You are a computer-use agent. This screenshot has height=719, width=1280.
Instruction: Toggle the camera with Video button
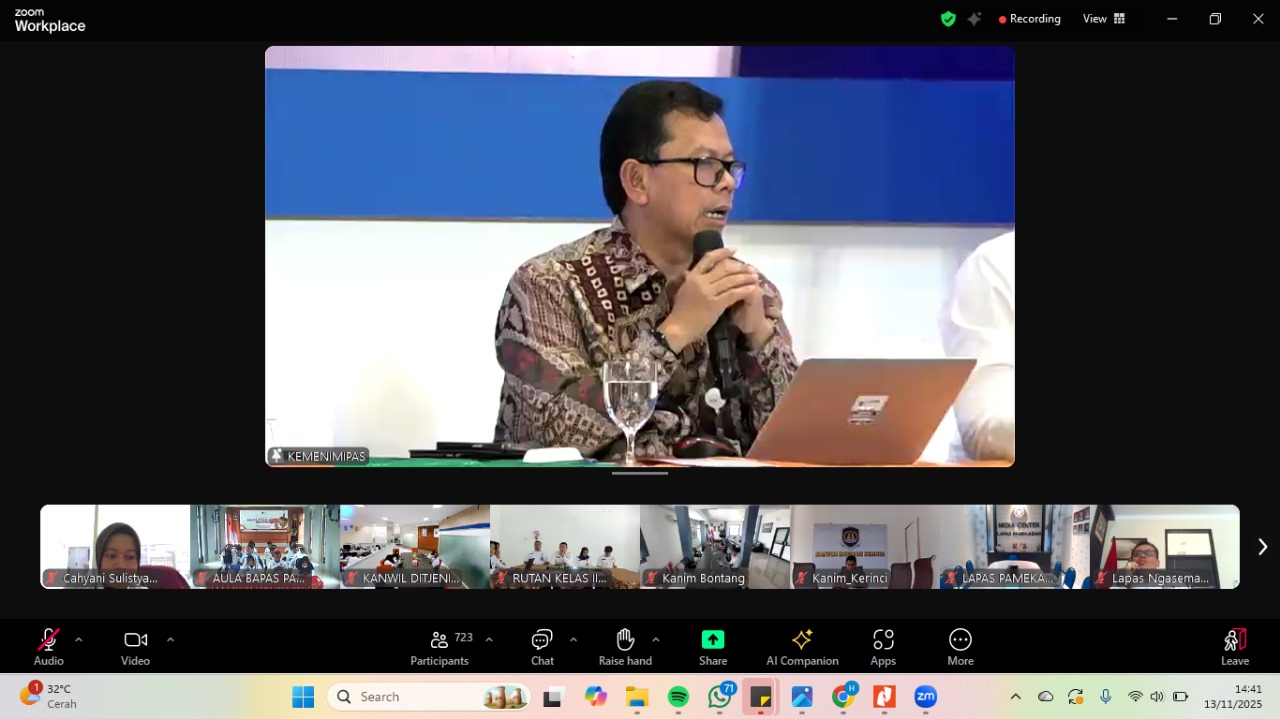pyautogui.click(x=135, y=646)
